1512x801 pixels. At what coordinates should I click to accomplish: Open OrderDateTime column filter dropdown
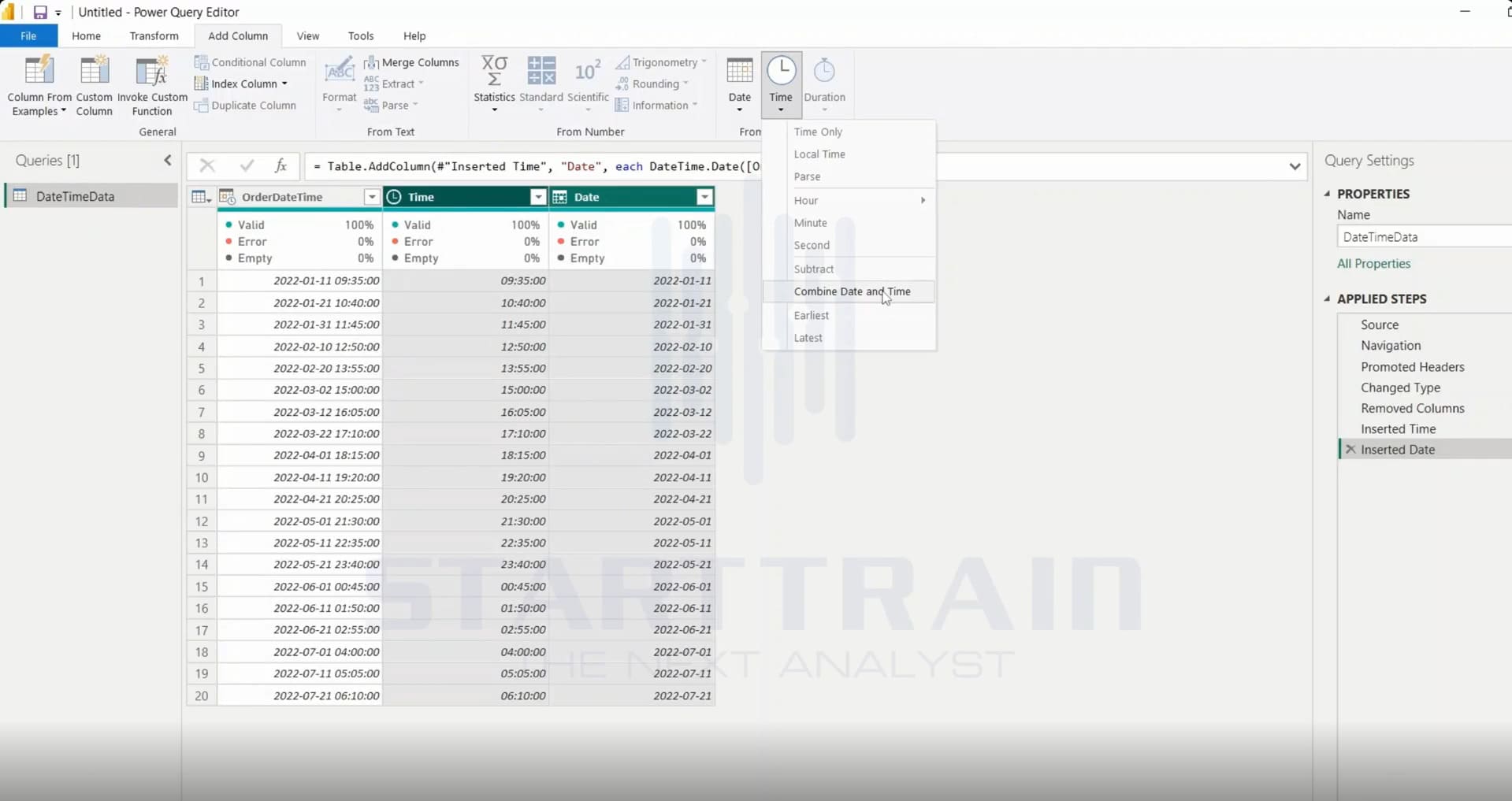click(372, 197)
